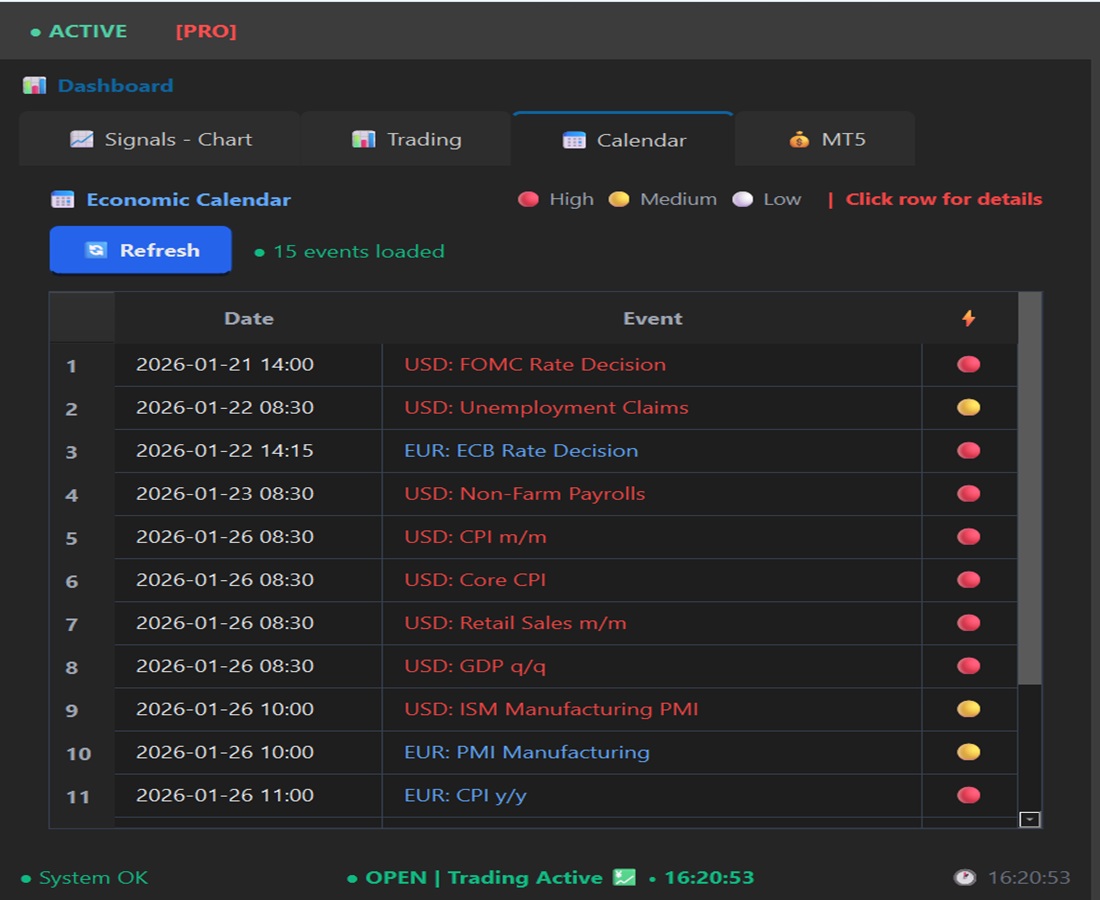Click the yellow Medium impact legend dot
Screen dimensions: 1100x900
pos(619,199)
